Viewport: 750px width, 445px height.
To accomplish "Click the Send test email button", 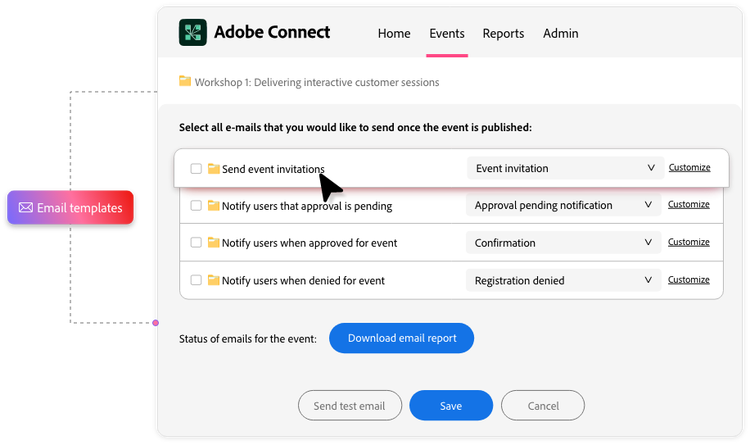I will point(350,406).
